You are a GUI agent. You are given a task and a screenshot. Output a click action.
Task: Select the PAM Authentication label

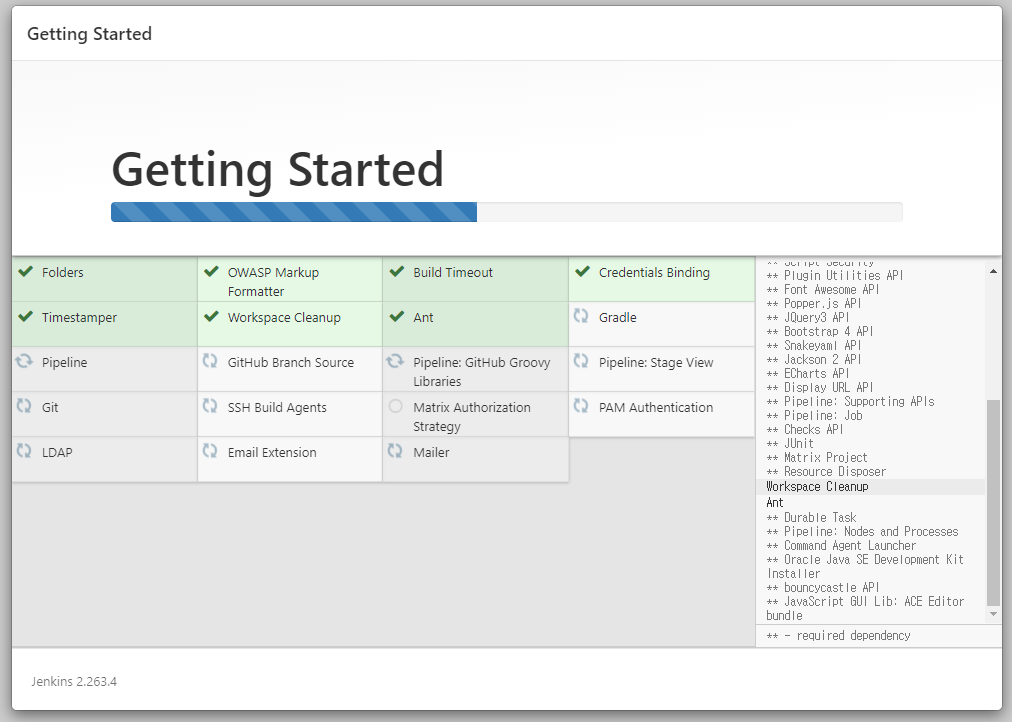click(x=656, y=408)
